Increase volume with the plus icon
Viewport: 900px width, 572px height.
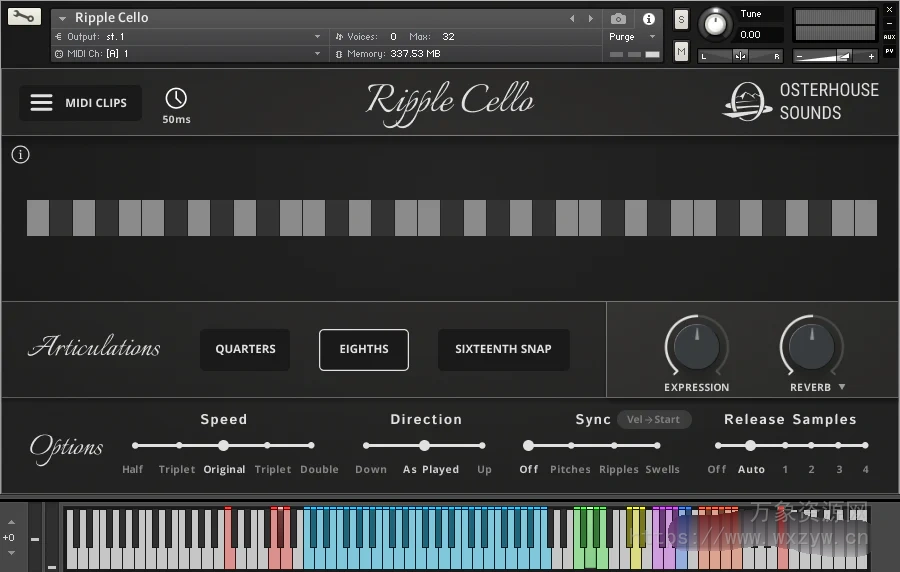pyautogui.click(x=871, y=56)
